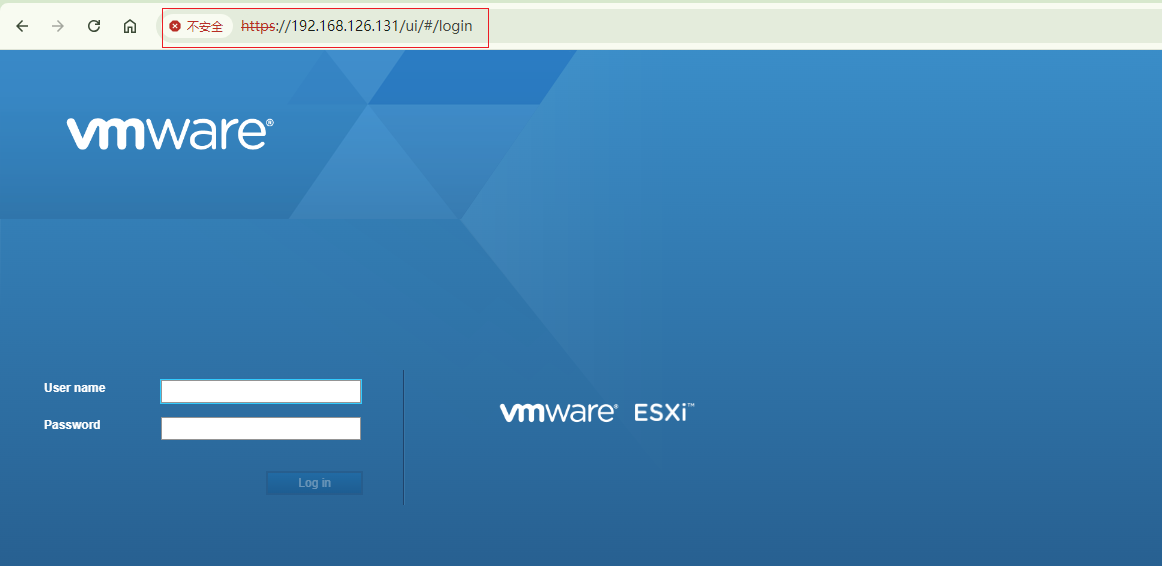Click the User name label
Viewport: 1162px width, 566px height.
tap(75, 388)
